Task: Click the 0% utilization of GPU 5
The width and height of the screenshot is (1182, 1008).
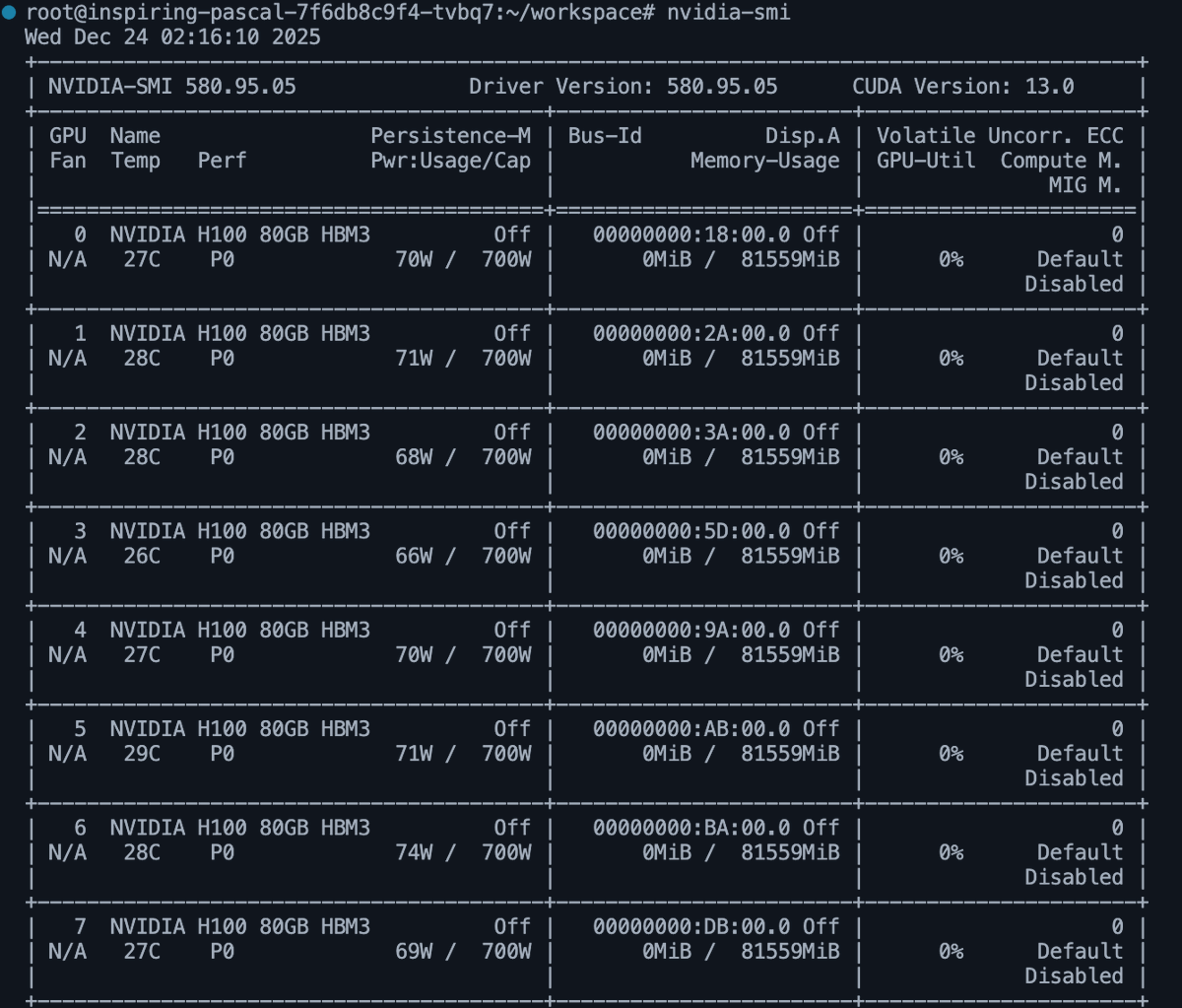Action: (x=951, y=753)
